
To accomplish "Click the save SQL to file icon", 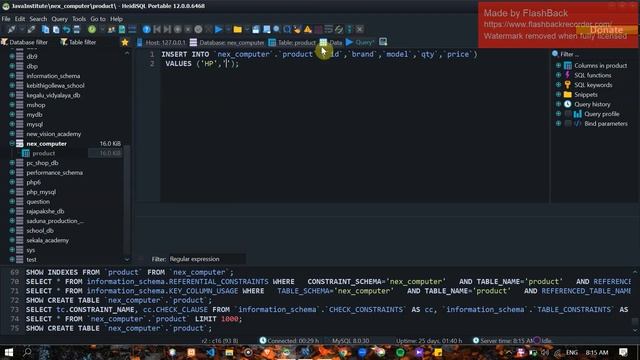I will [x=256, y=29].
